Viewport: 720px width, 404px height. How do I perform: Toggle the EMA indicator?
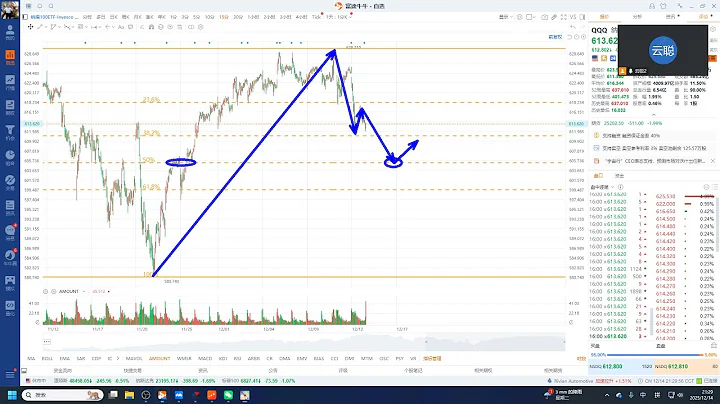click(x=65, y=358)
